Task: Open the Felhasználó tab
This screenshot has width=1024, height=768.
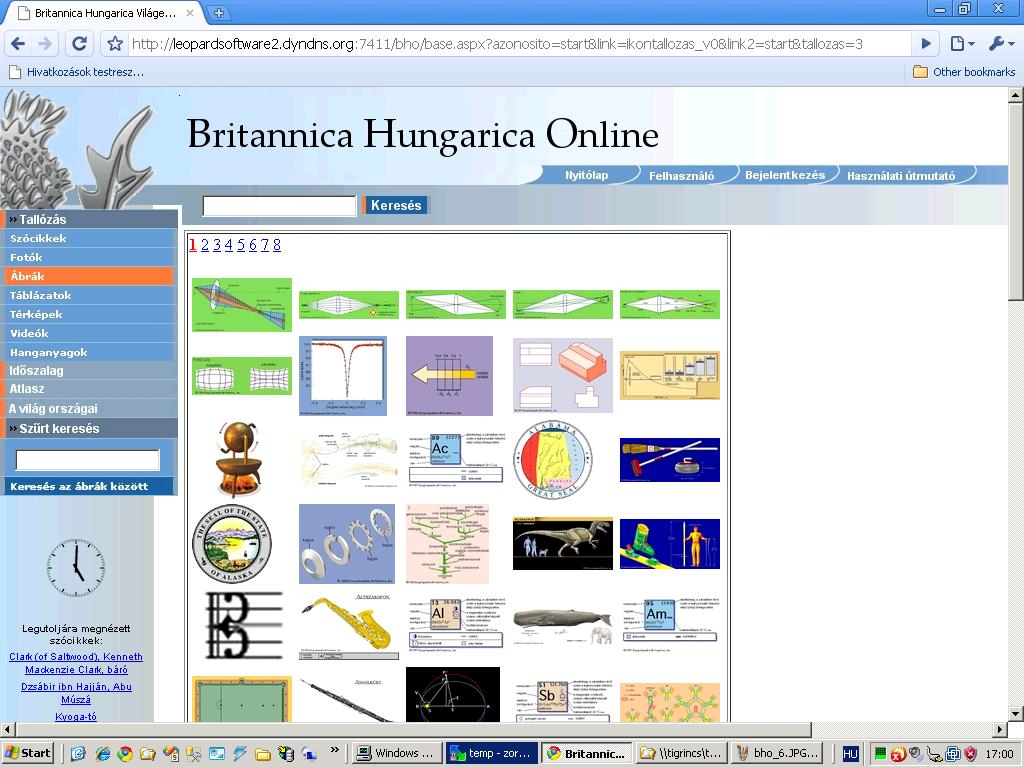Action: pos(681,176)
